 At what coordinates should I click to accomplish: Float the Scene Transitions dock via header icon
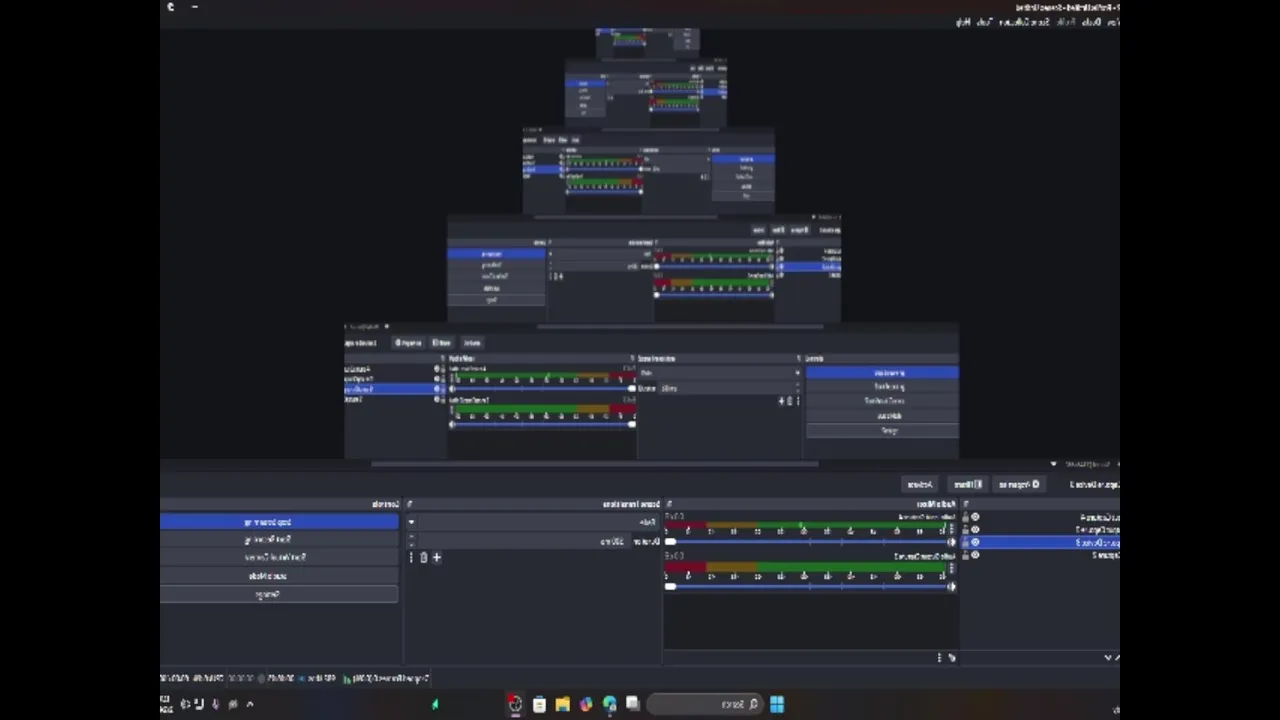pyautogui.click(x=409, y=504)
